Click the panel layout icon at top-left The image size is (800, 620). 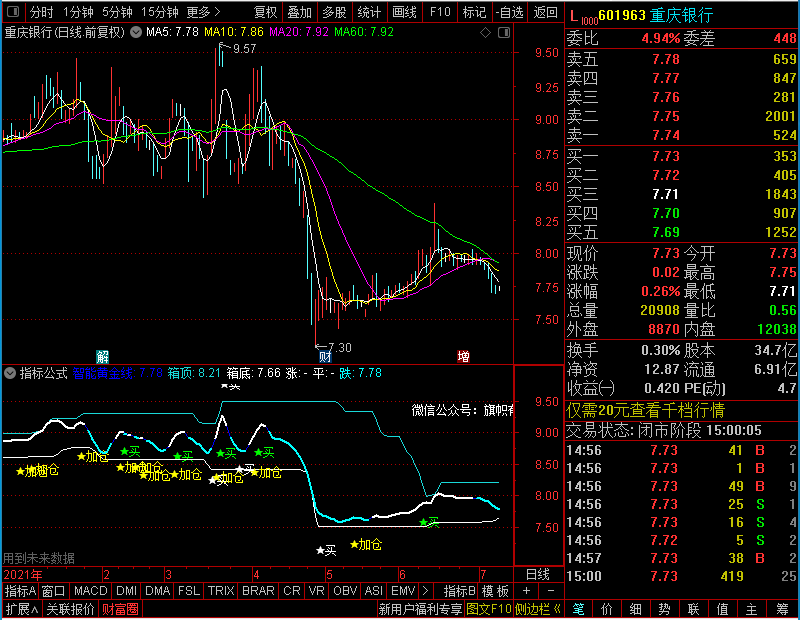13,11
